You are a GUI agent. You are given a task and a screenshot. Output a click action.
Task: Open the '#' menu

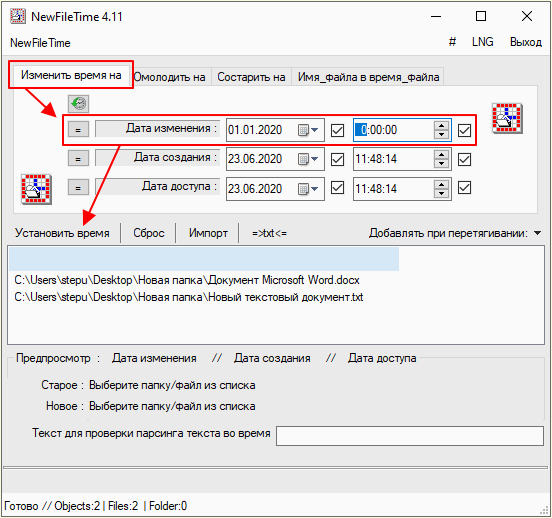point(452,42)
